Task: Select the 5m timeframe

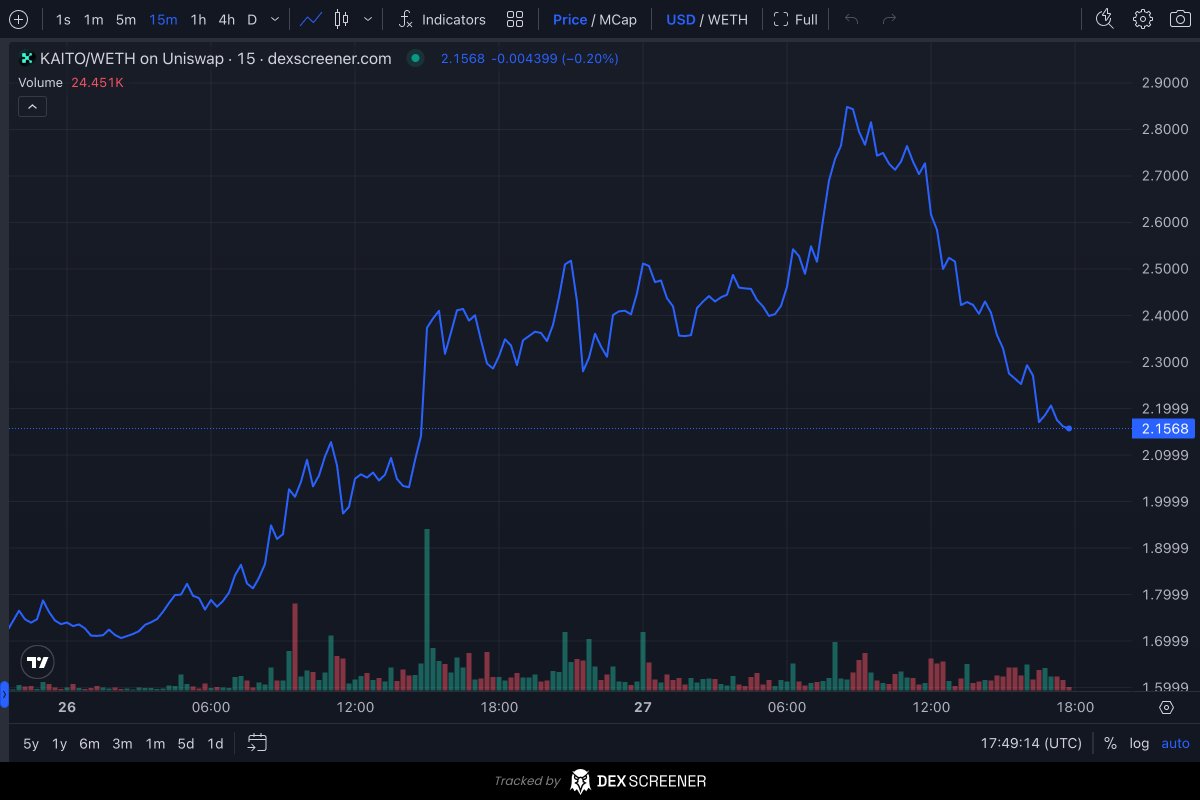Action: tap(125, 19)
